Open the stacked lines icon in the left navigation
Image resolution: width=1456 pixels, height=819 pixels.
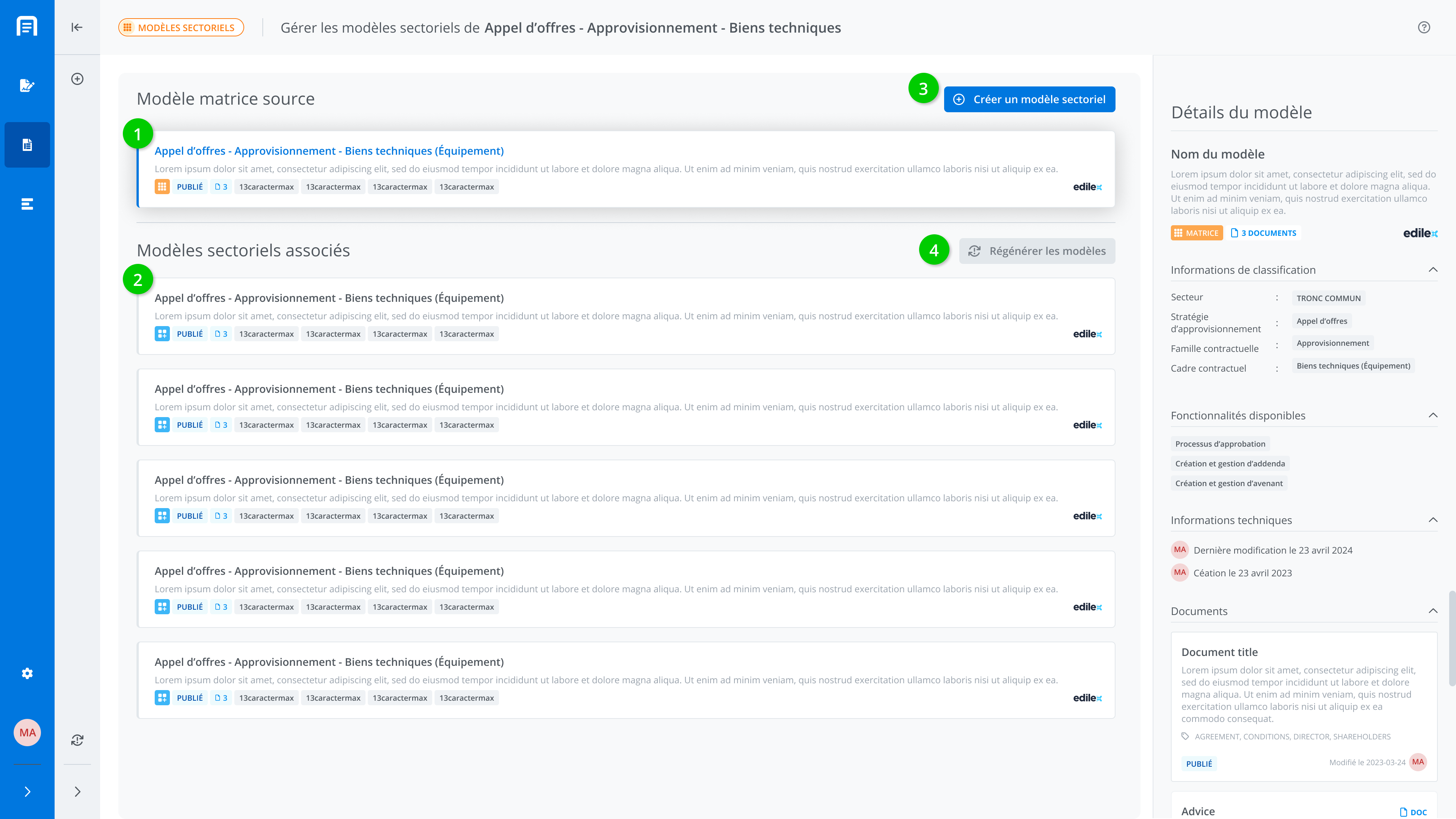coord(27,204)
